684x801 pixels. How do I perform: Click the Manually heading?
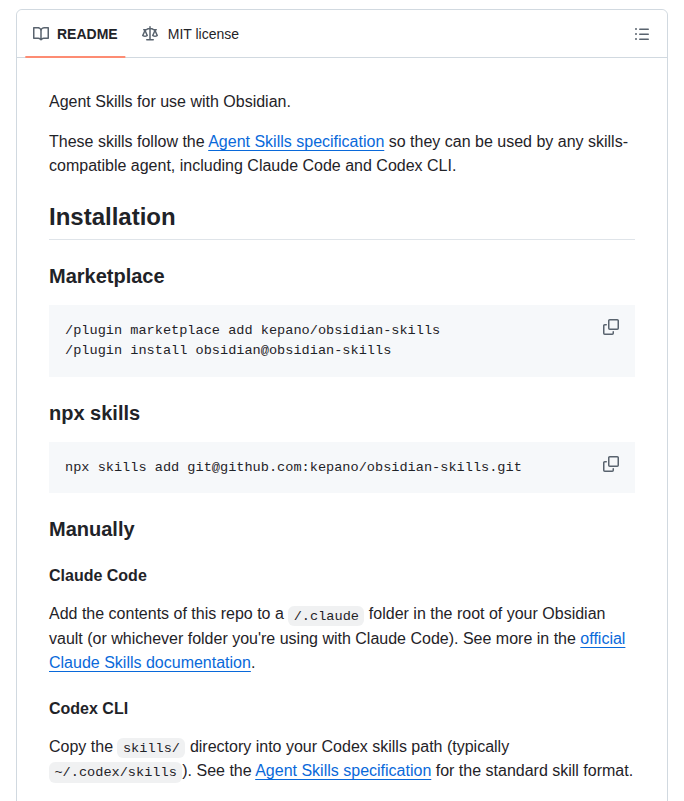click(x=91, y=529)
